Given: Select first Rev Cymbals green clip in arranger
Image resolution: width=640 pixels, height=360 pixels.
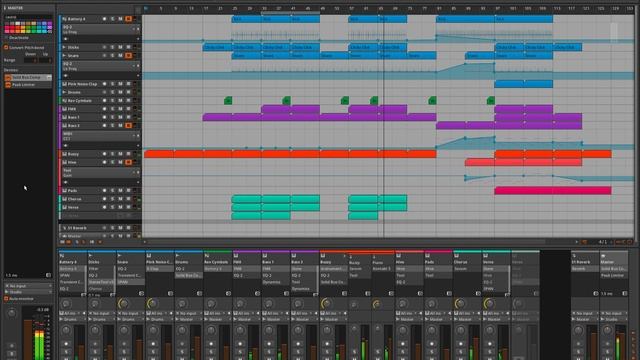Looking at the screenshot, I should pos(228,100).
